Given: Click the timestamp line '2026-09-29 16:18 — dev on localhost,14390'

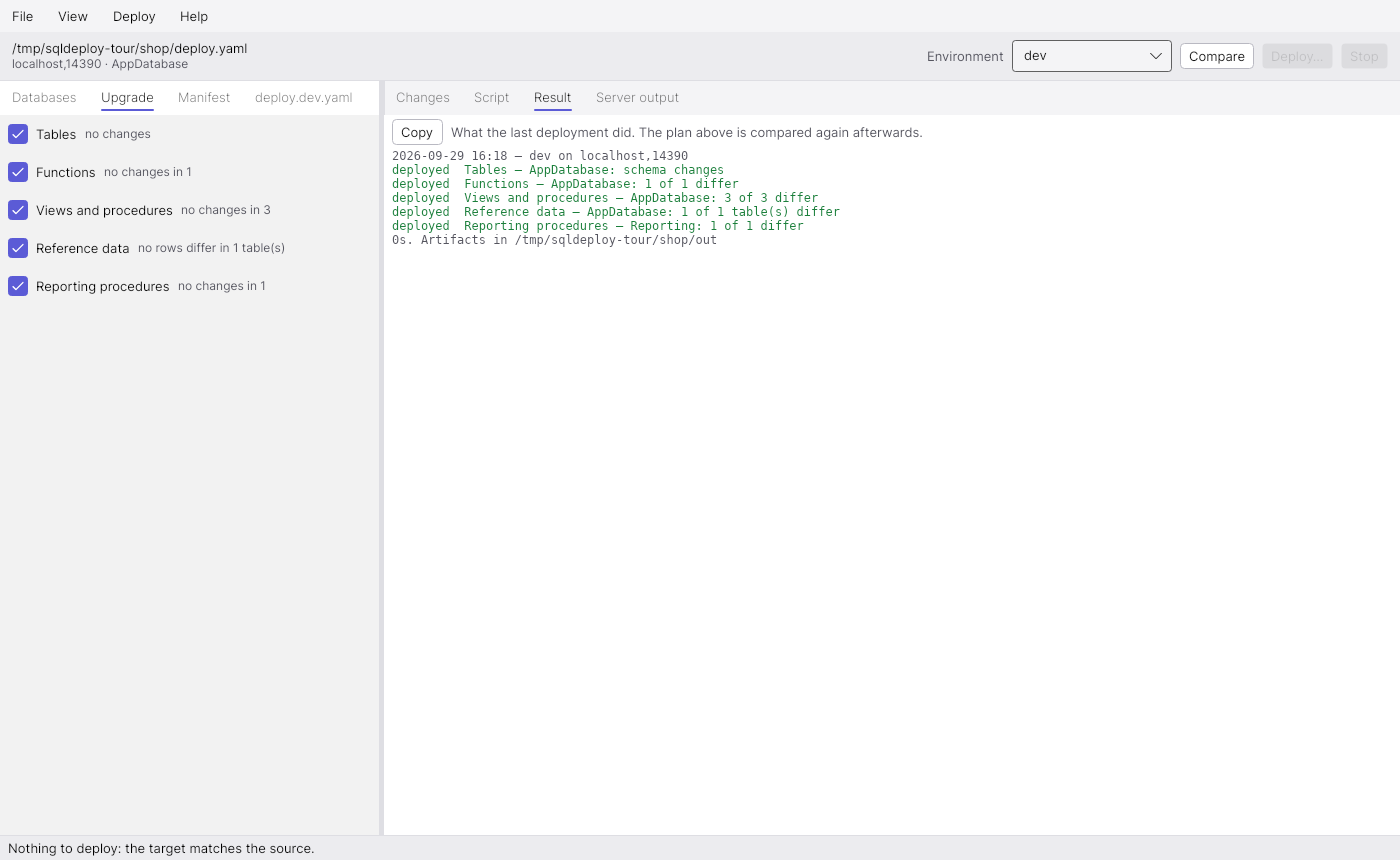Looking at the screenshot, I should click(540, 156).
